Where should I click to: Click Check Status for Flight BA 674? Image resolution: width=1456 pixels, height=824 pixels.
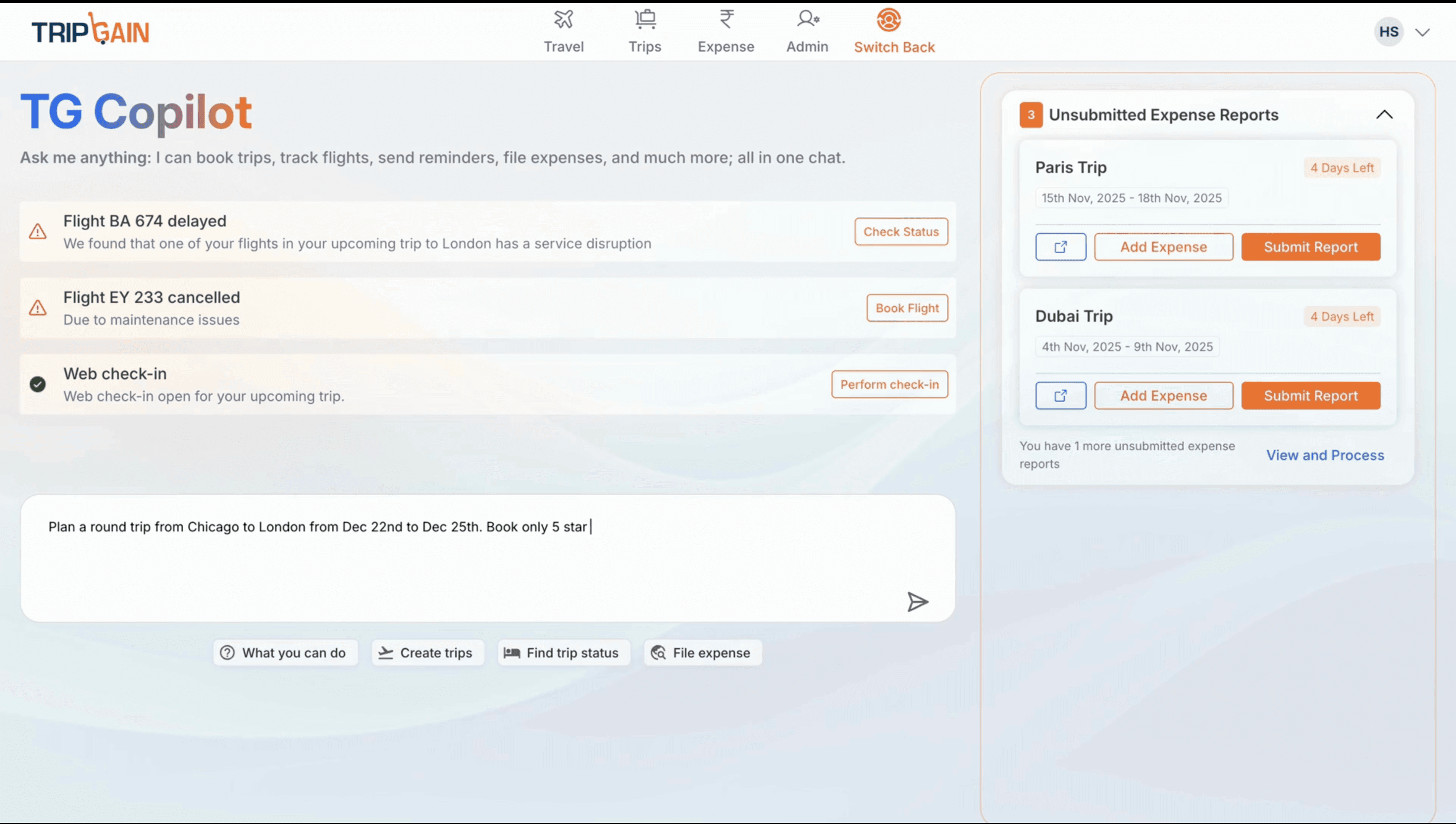(x=901, y=231)
